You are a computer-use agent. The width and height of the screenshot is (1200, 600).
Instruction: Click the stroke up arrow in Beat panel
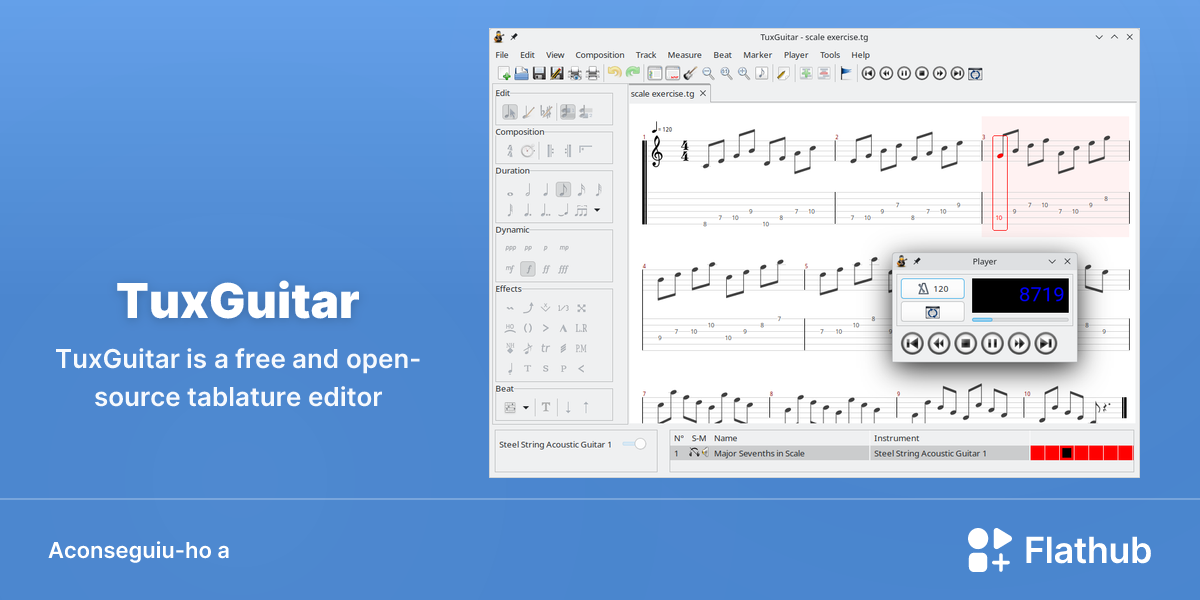point(586,407)
